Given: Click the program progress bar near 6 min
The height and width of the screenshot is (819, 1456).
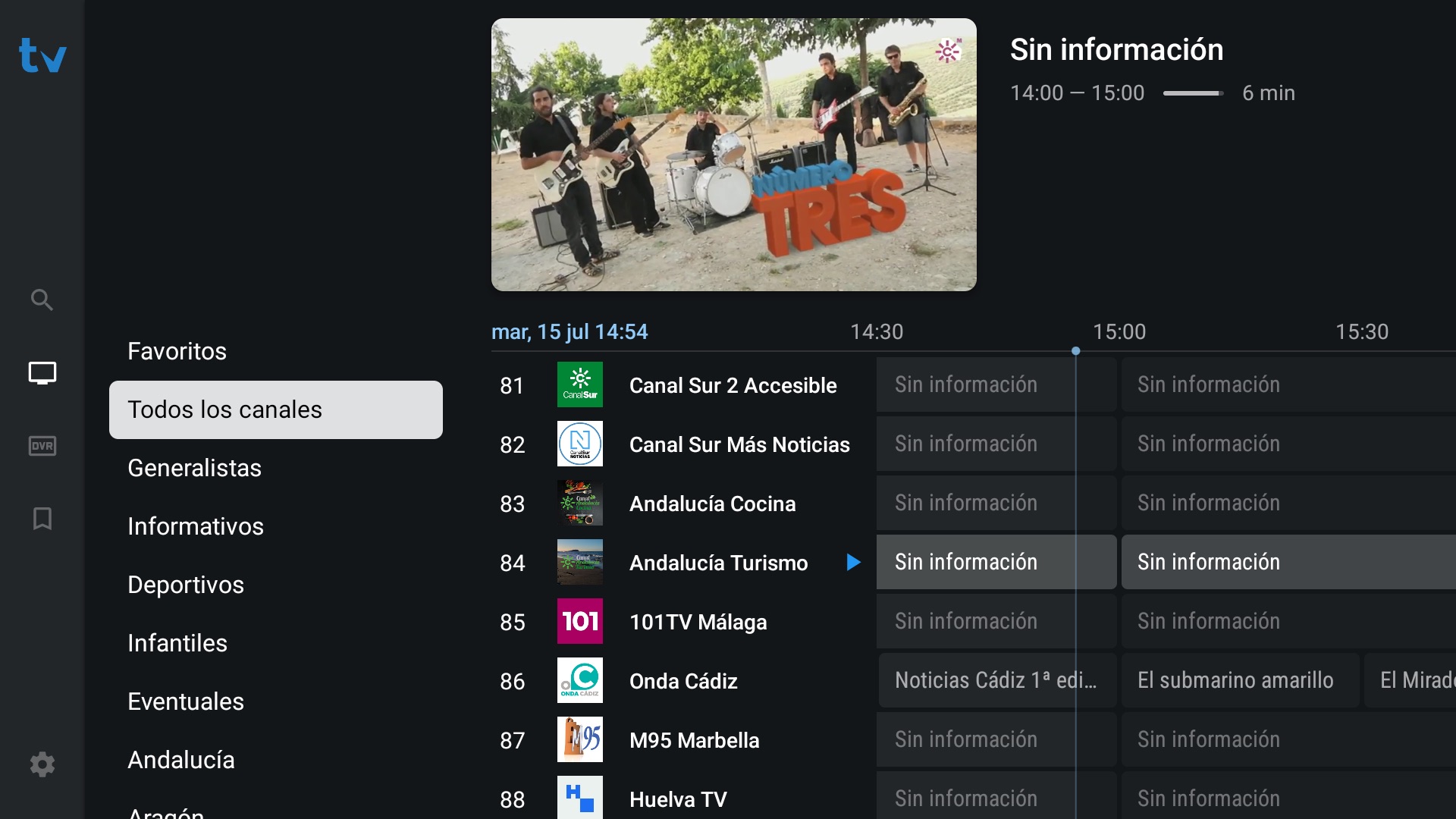Looking at the screenshot, I should (1194, 93).
